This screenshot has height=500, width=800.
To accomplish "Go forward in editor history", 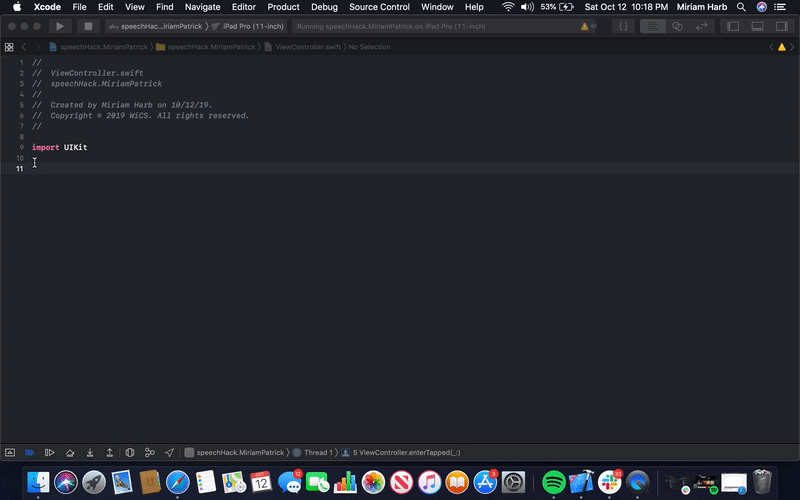I will pyautogui.click(x=38, y=47).
